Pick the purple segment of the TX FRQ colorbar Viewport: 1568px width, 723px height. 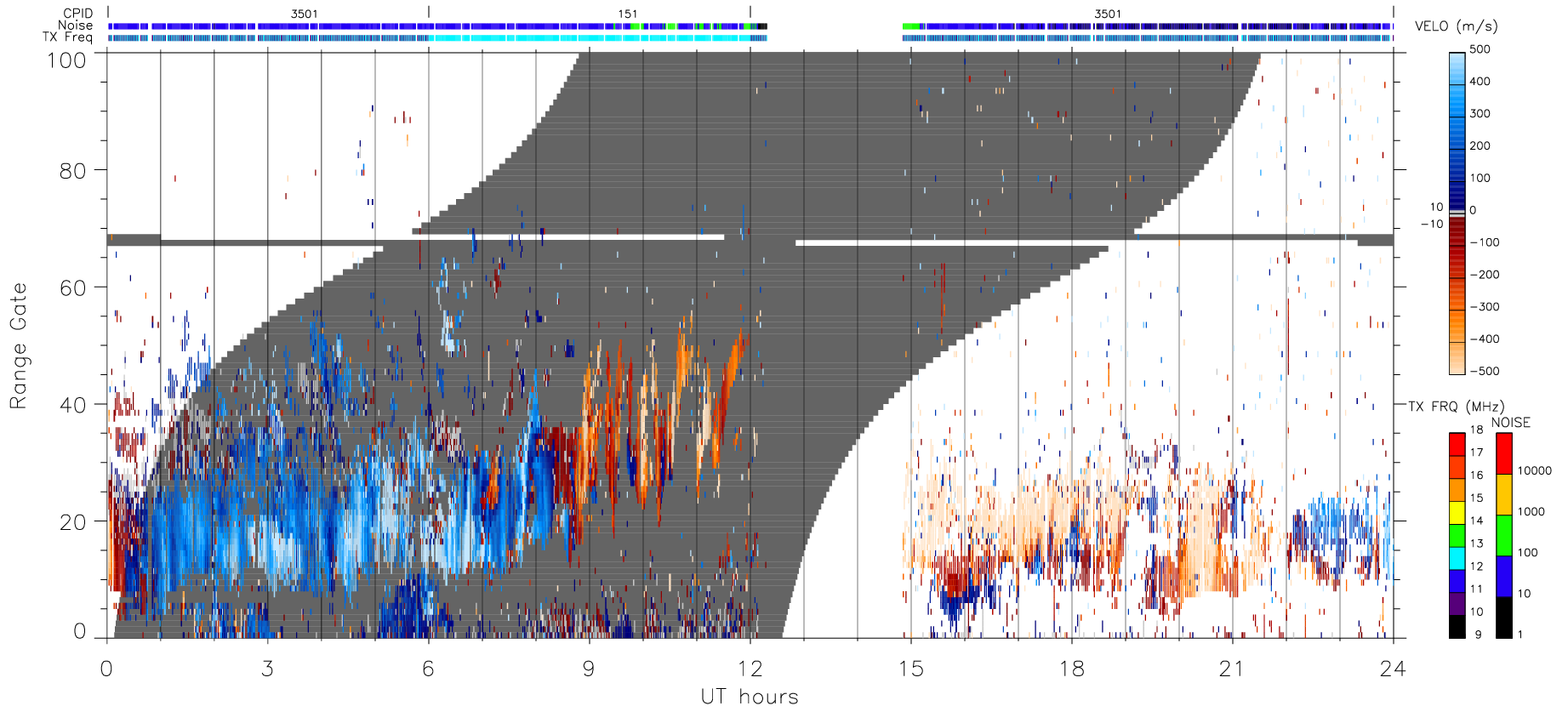pyautogui.click(x=1457, y=604)
